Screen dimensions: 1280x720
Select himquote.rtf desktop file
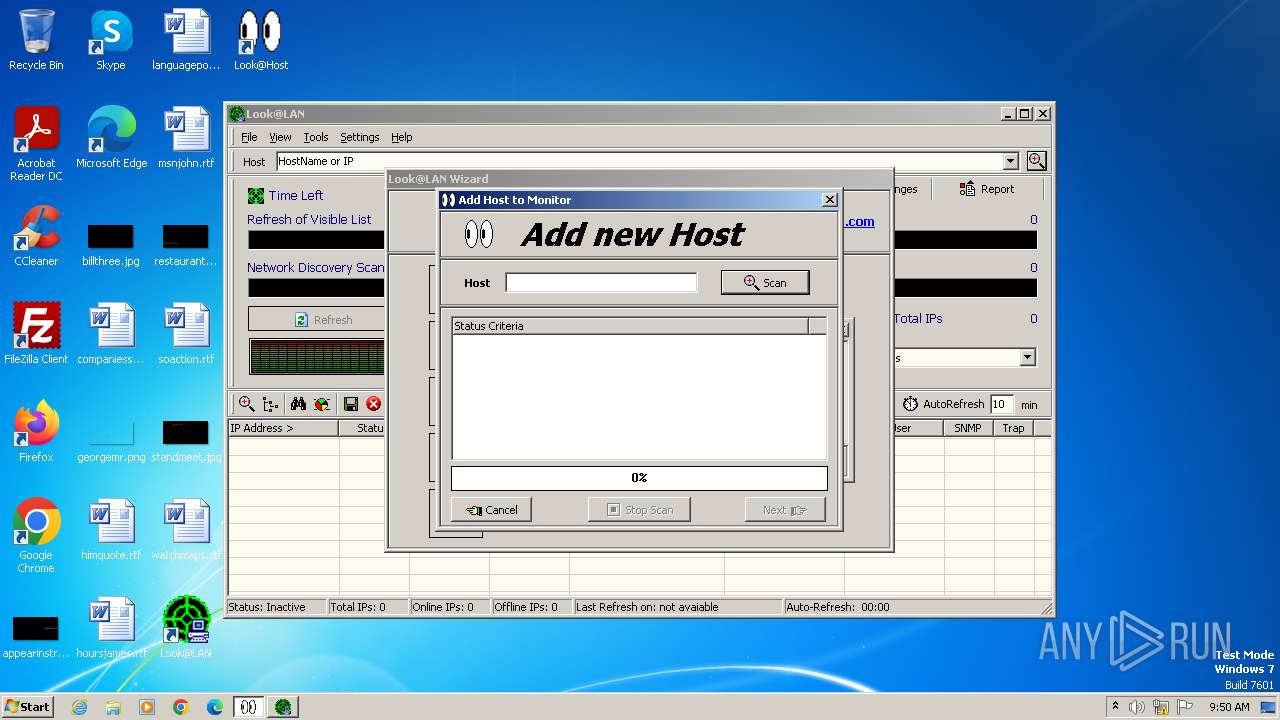[111, 530]
